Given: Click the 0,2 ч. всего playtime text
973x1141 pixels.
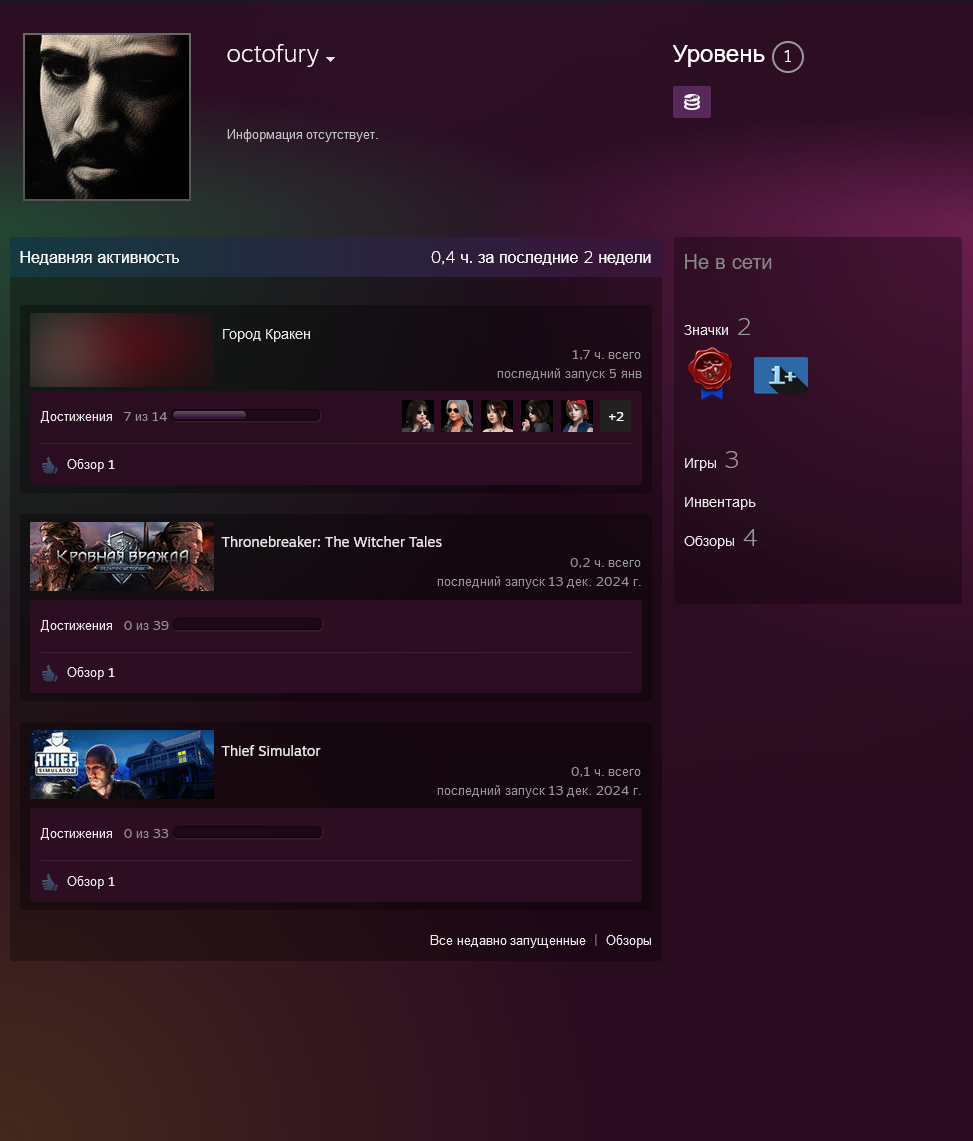Looking at the screenshot, I should (x=605, y=562).
